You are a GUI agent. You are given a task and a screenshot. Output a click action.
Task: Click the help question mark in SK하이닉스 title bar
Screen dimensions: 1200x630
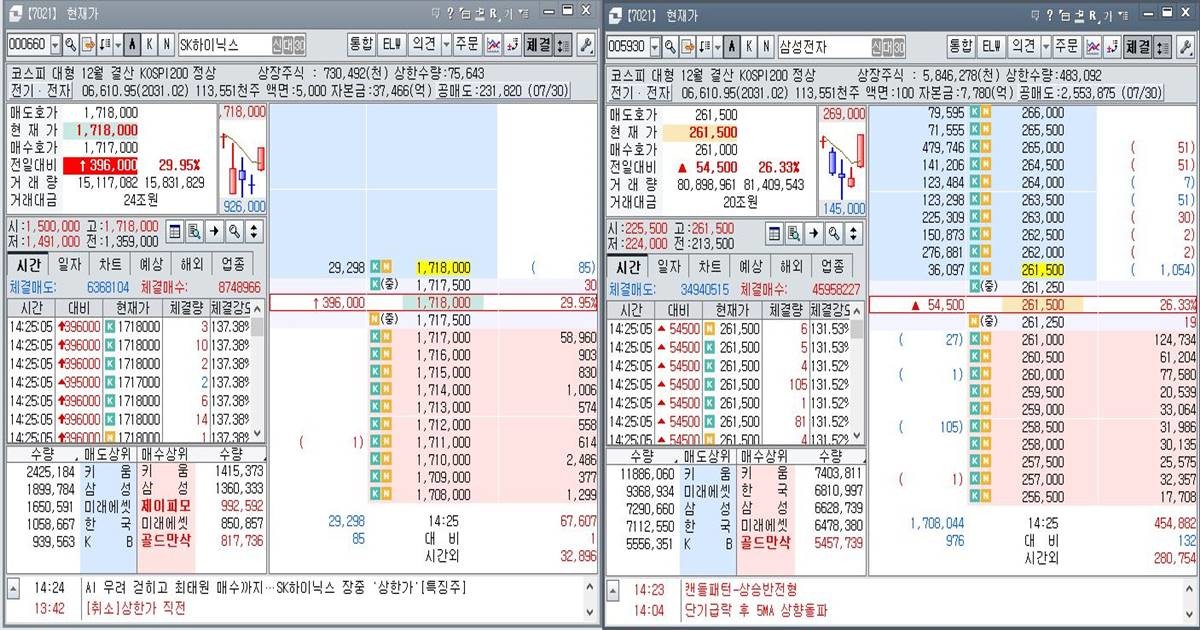(450, 14)
